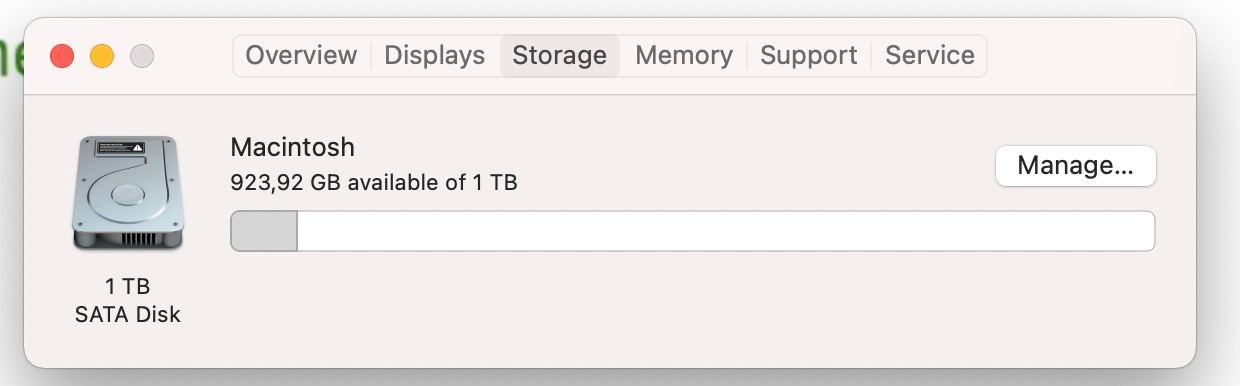Image resolution: width=1240 pixels, height=386 pixels.
Task: Select the Storage tab
Action: click(560, 55)
